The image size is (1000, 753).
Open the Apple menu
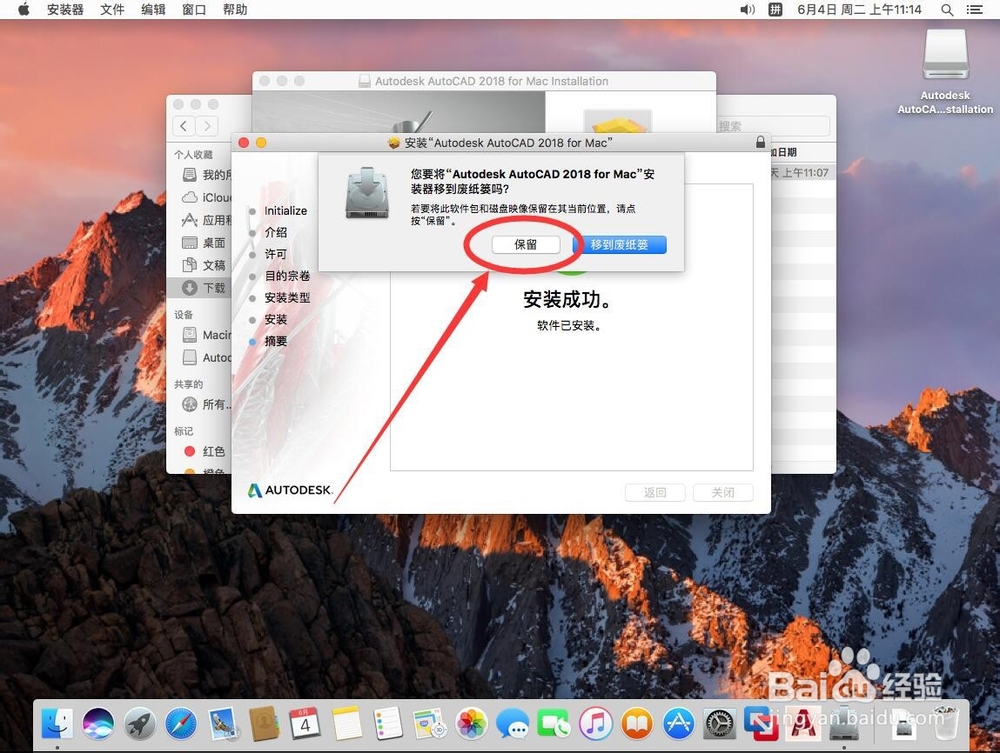point(24,9)
